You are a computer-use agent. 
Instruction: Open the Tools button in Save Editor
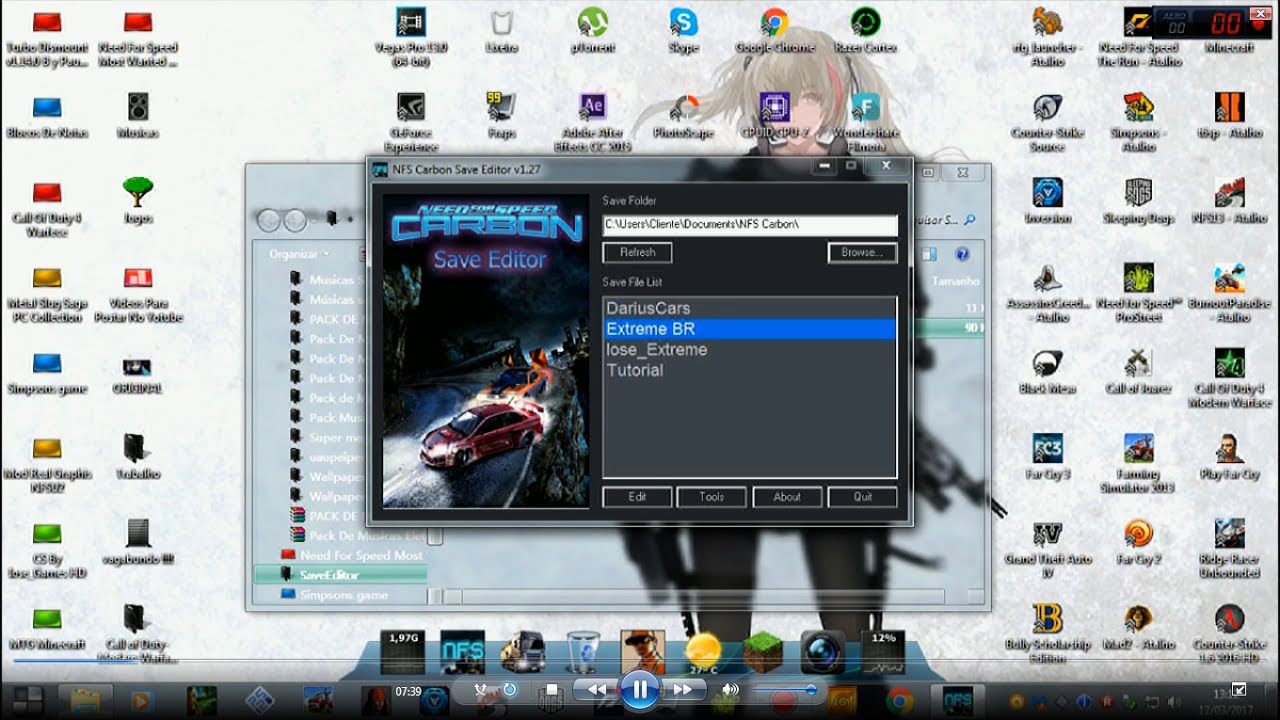click(x=712, y=497)
